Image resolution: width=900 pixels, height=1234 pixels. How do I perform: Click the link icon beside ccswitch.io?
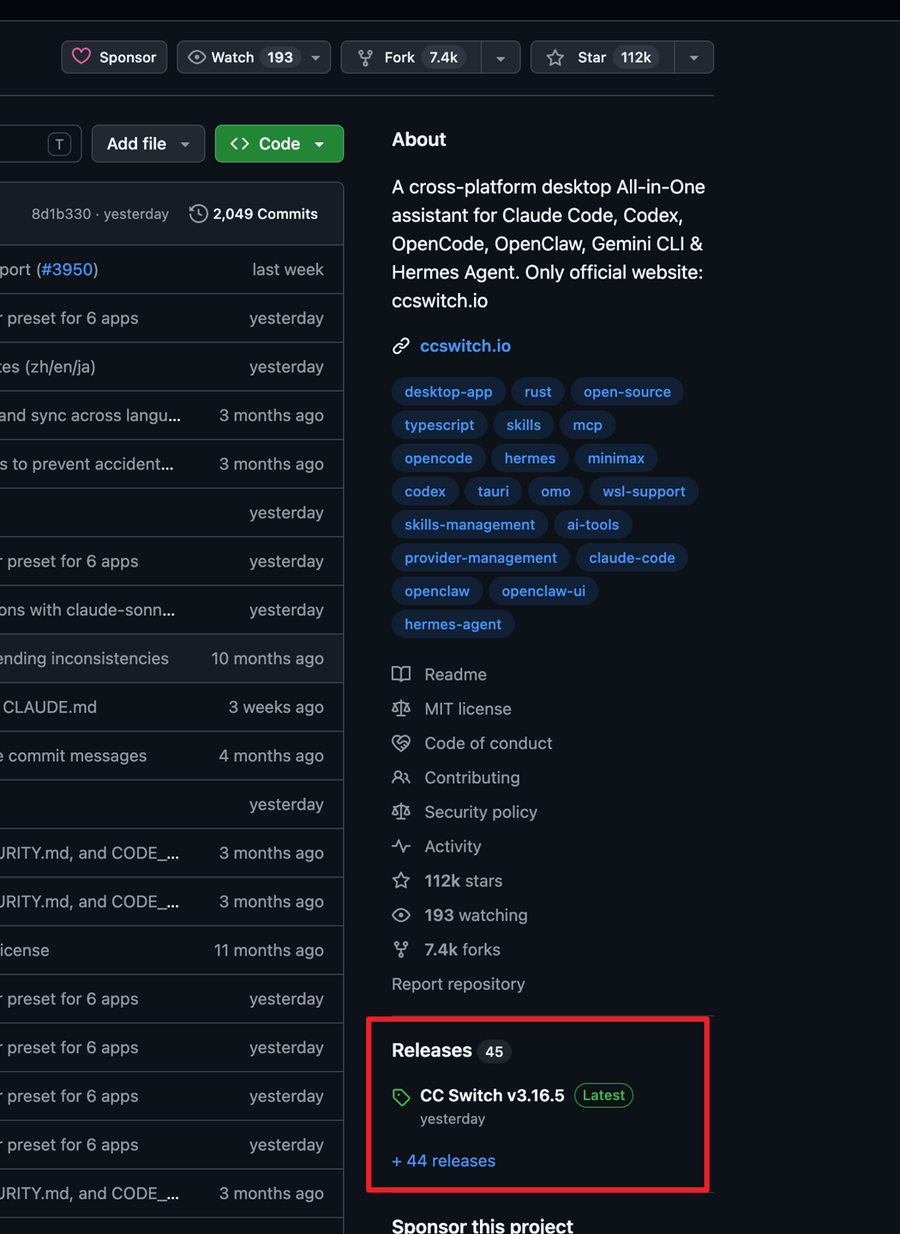point(401,346)
